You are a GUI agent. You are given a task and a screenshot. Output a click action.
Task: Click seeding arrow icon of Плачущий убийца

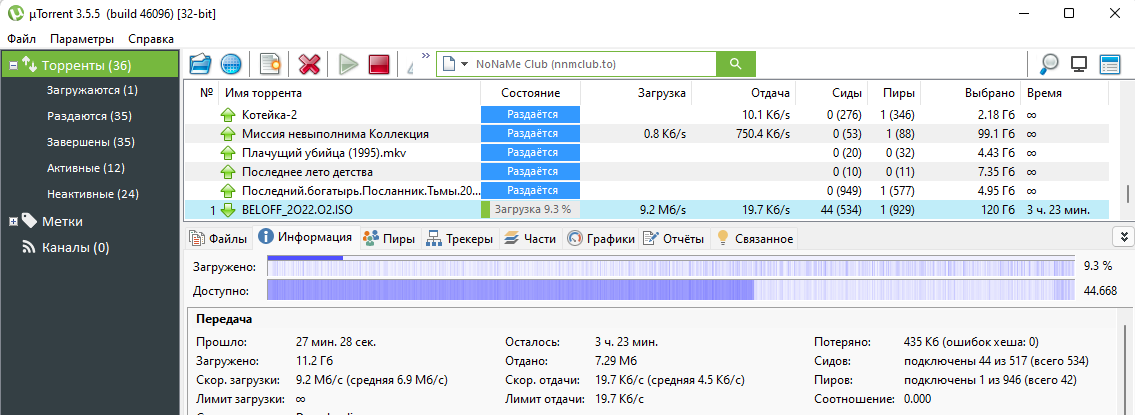tap(228, 153)
